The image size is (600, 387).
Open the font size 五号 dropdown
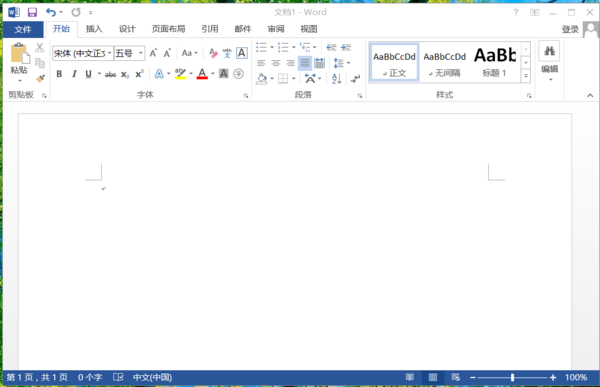coord(140,53)
